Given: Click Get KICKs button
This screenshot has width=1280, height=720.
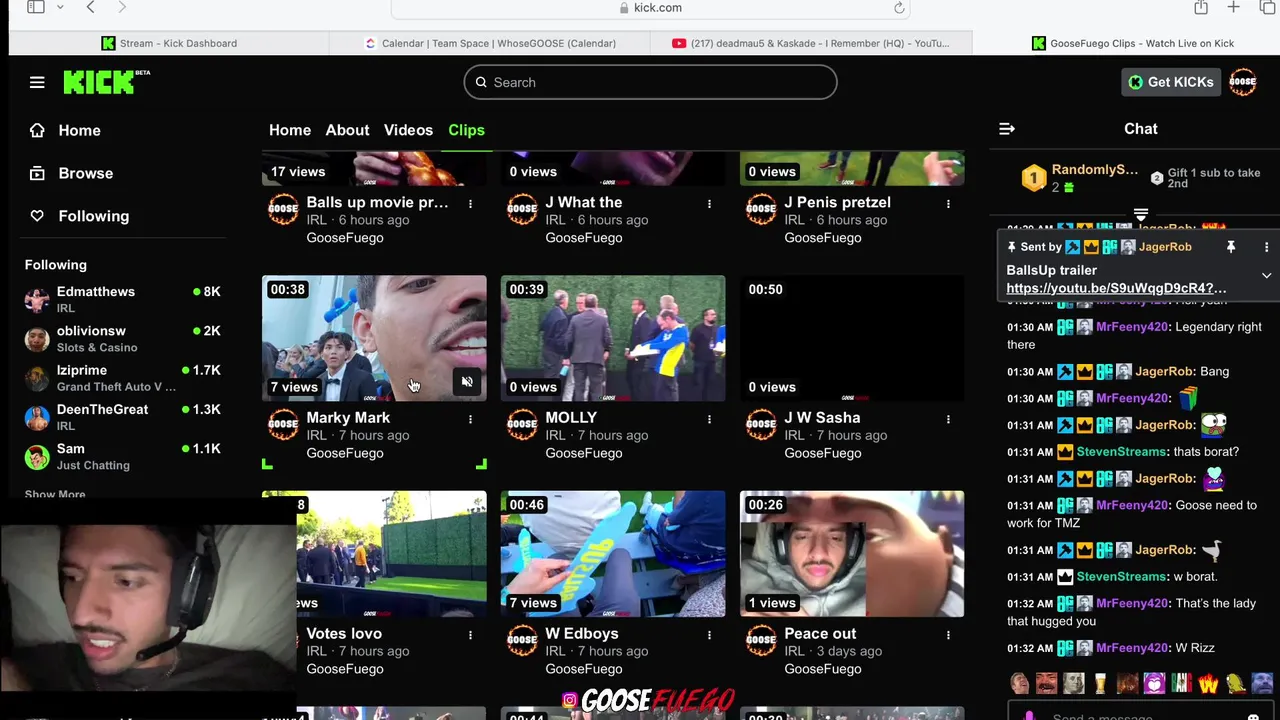Looking at the screenshot, I should tap(1169, 82).
